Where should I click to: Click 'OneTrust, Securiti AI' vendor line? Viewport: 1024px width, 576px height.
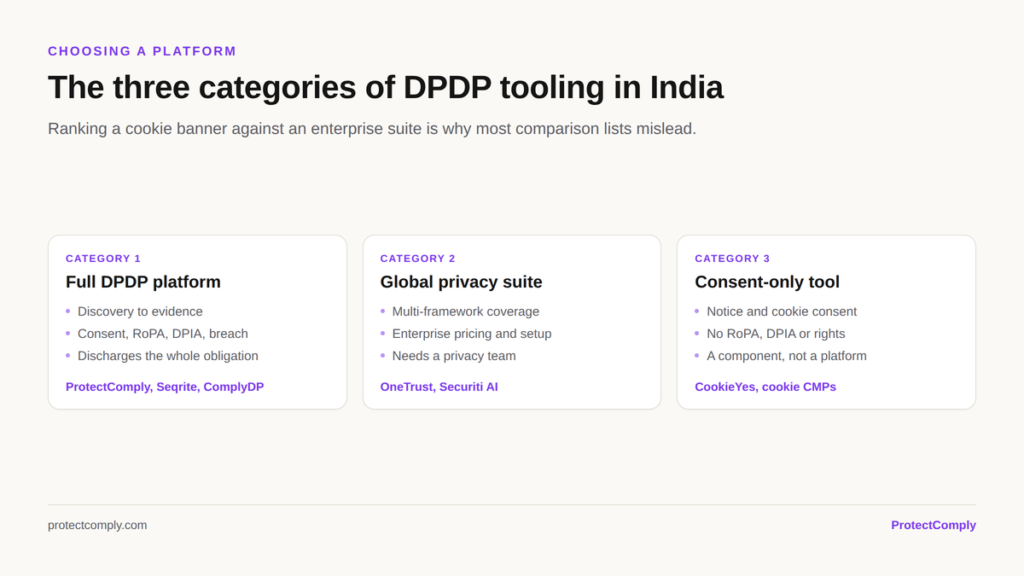(439, 387)
